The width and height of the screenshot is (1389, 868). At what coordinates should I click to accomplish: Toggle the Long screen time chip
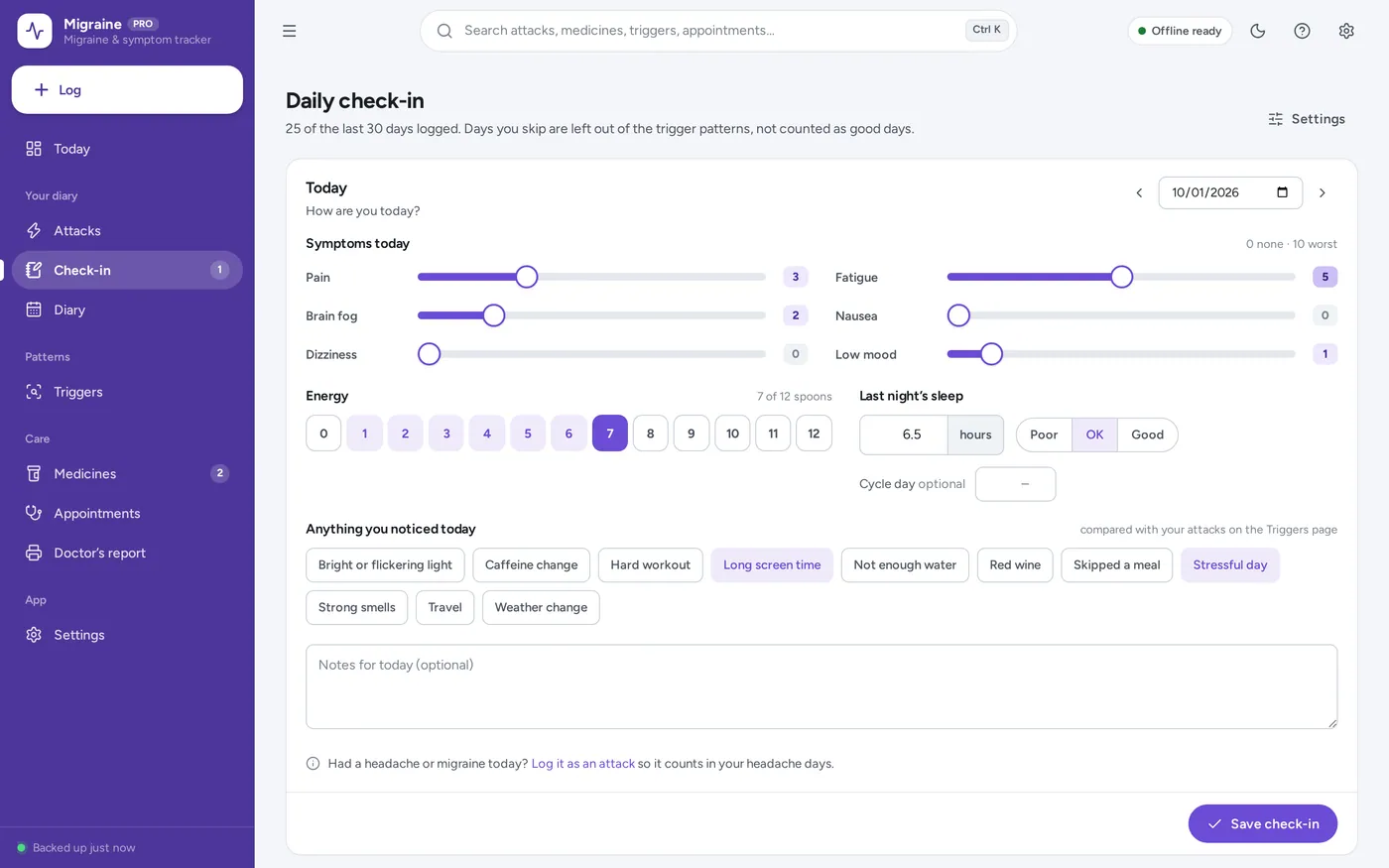[x=772, y=565]
